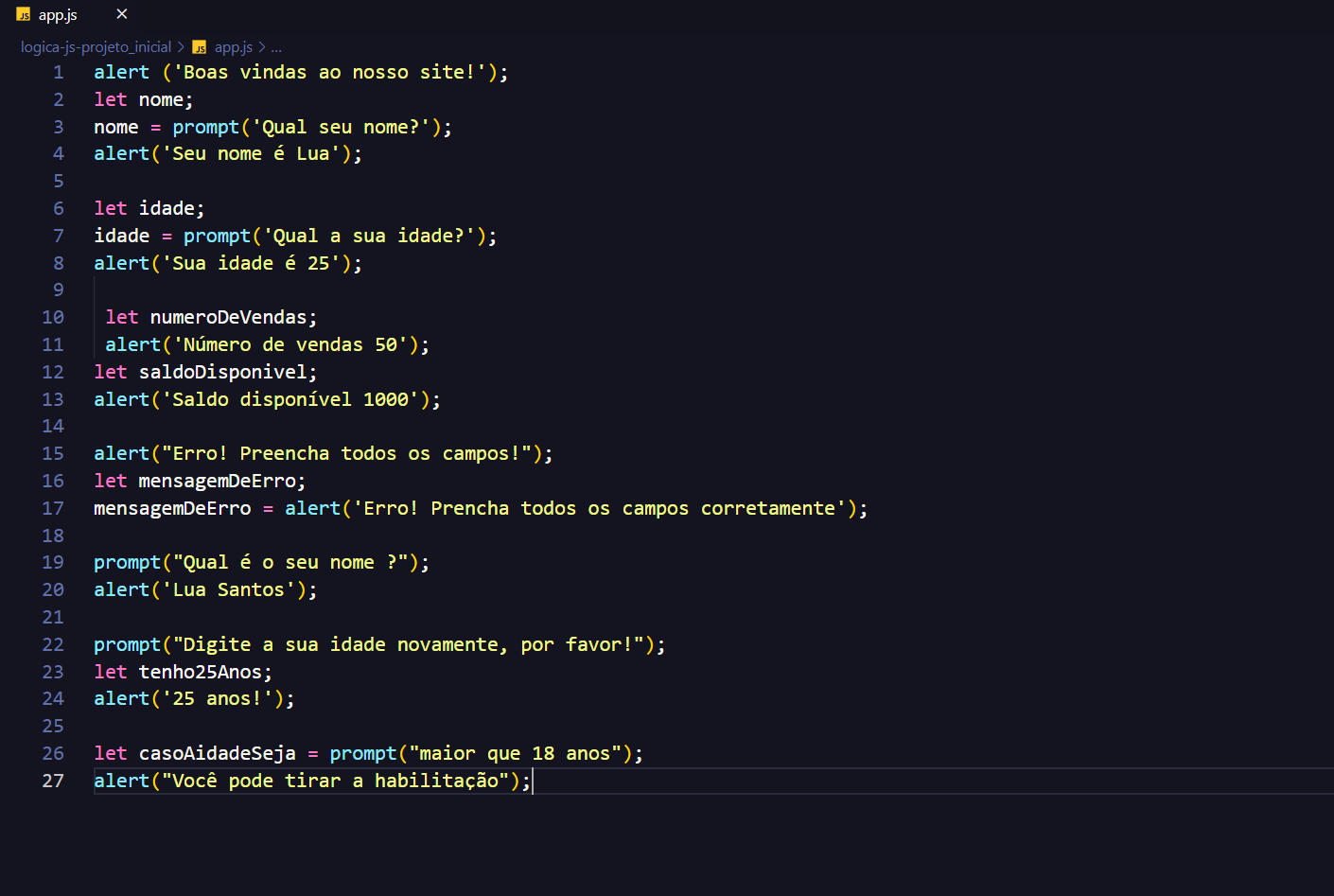Click the JS file icon in app.js tab
Viewport: 1334px width, 896px height.
point(24,15)
